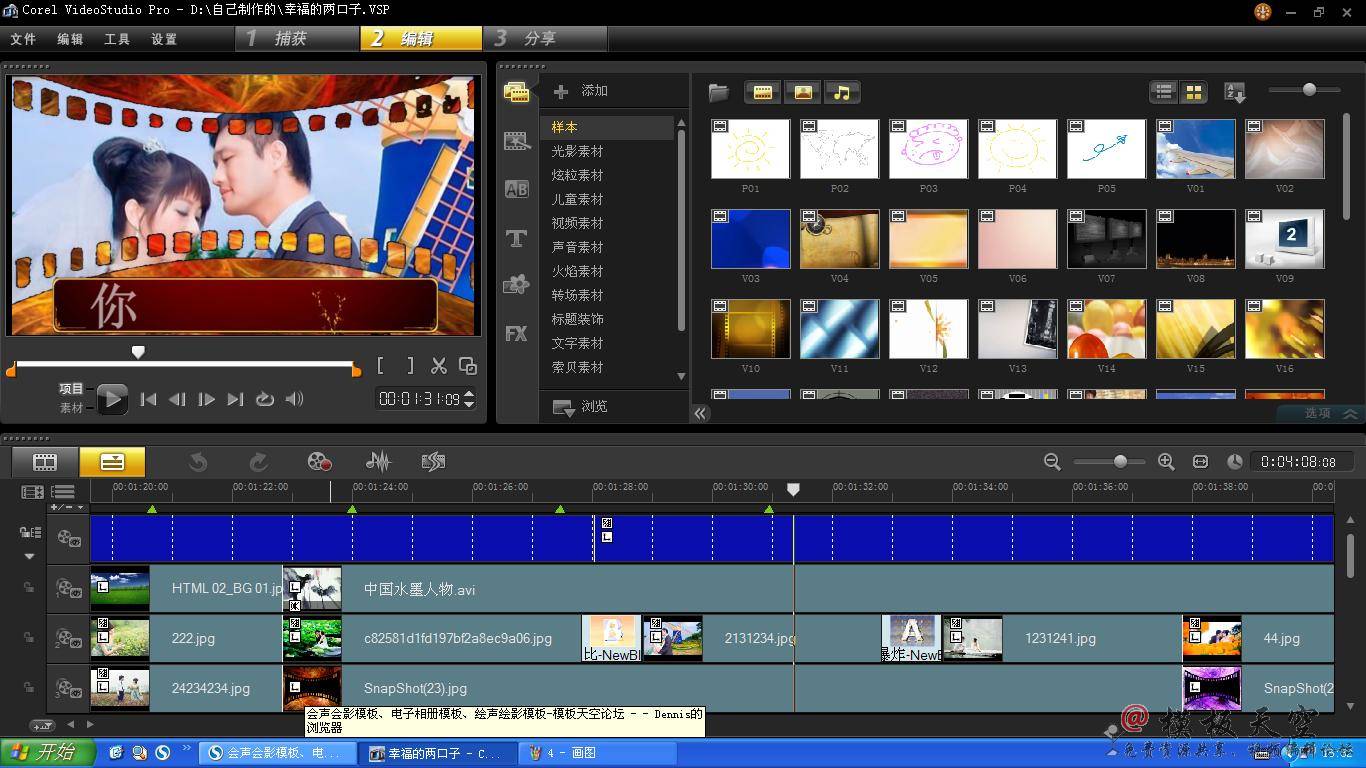Undo the last action

(198, 461)
